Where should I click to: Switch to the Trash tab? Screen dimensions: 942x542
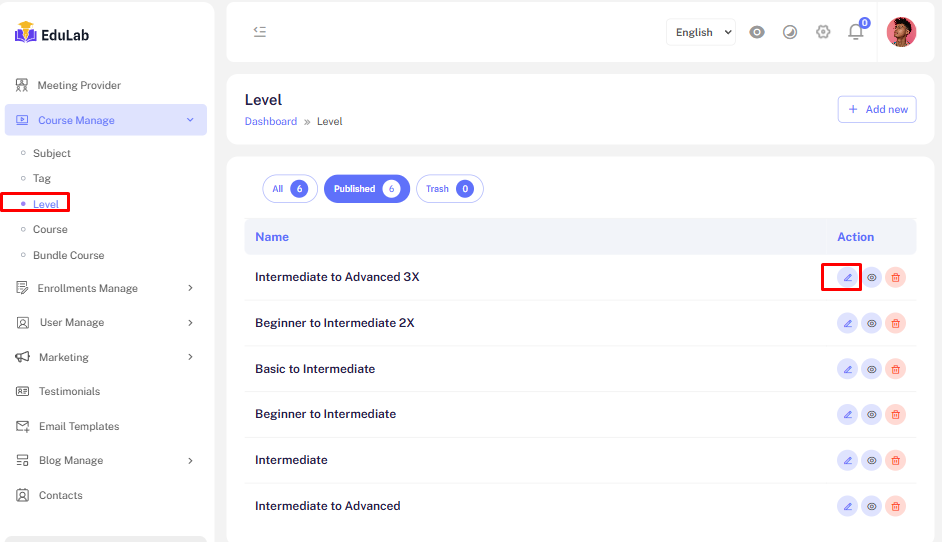(449, 189)
